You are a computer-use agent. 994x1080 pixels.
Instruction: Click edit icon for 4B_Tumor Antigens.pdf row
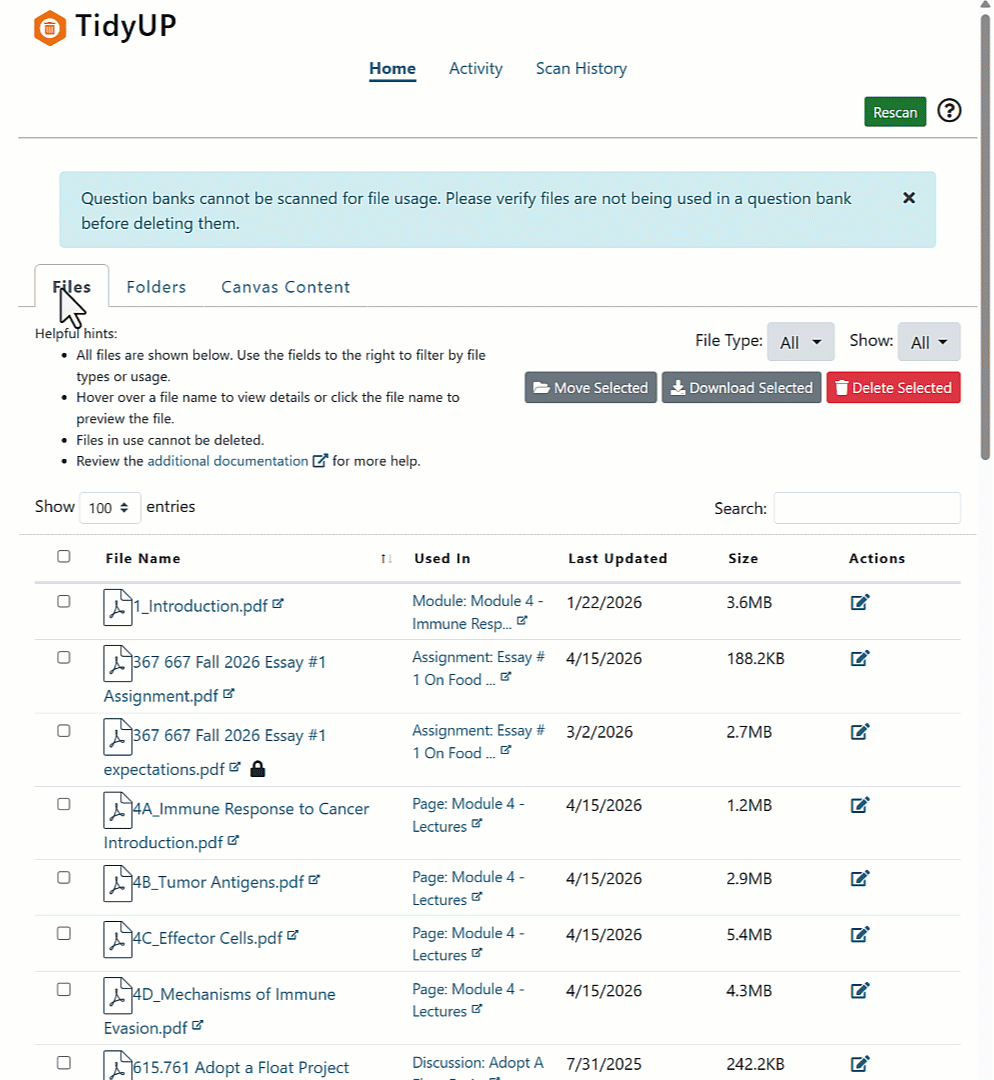tap(860, 878)
